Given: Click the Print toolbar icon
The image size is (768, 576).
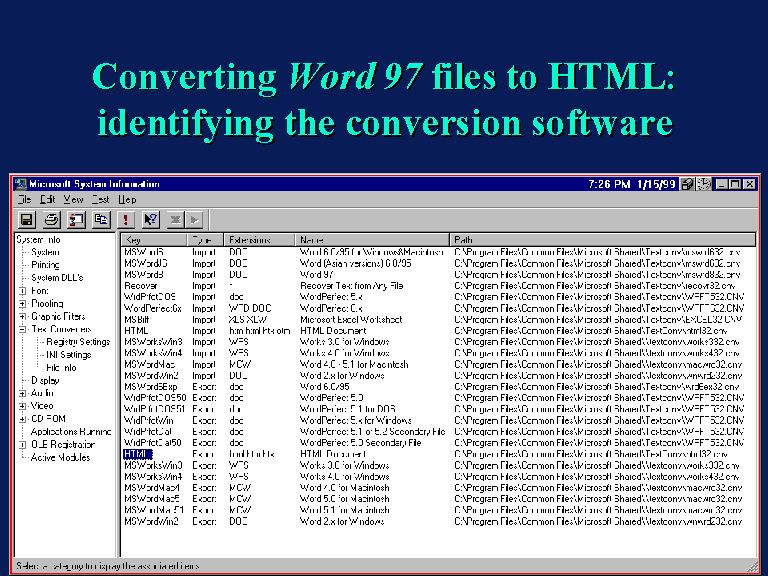Looking at the screenshot, I should pos(51,219).
